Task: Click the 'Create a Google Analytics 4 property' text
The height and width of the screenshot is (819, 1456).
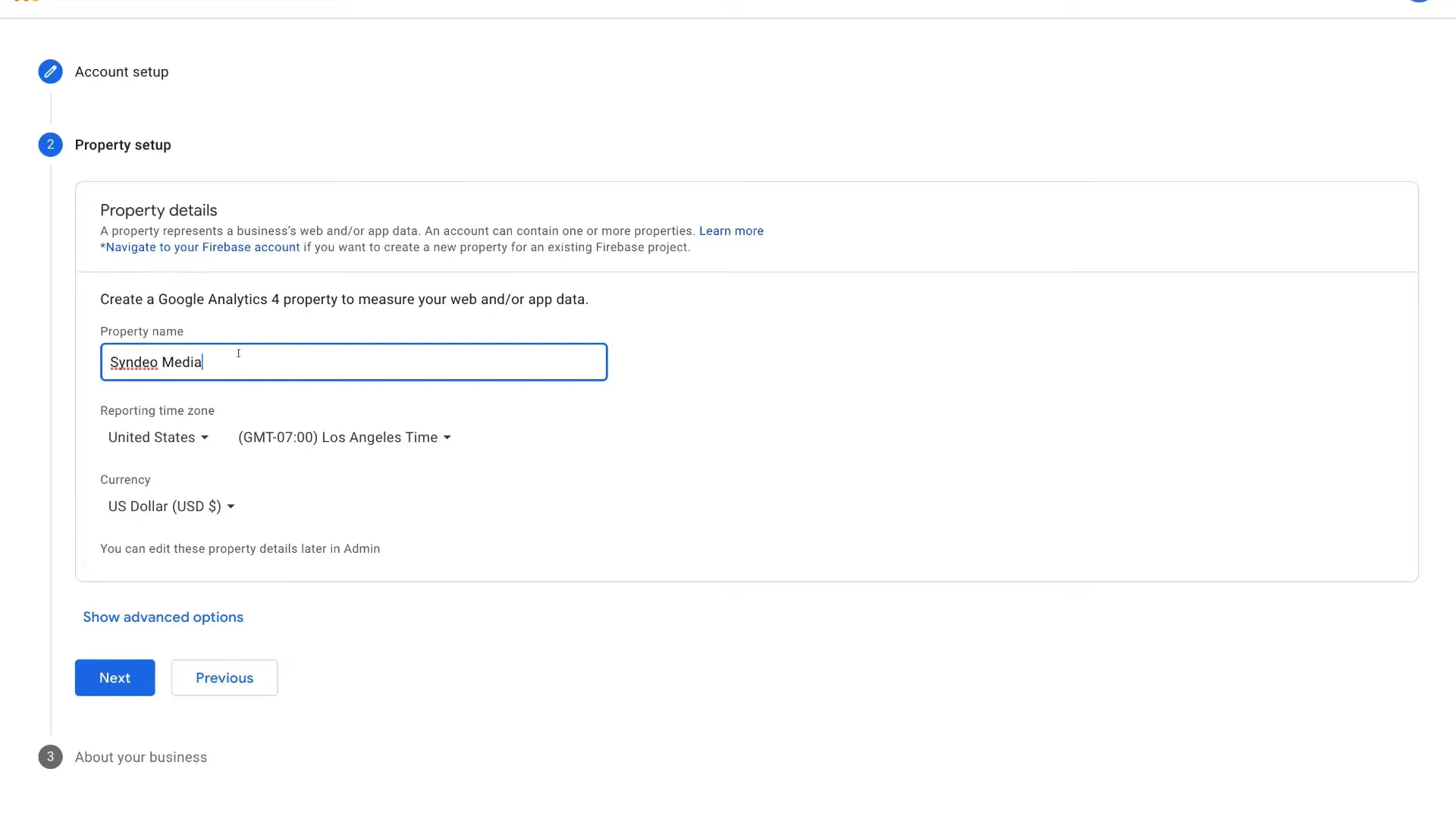Action: click(x=344, y=300)
